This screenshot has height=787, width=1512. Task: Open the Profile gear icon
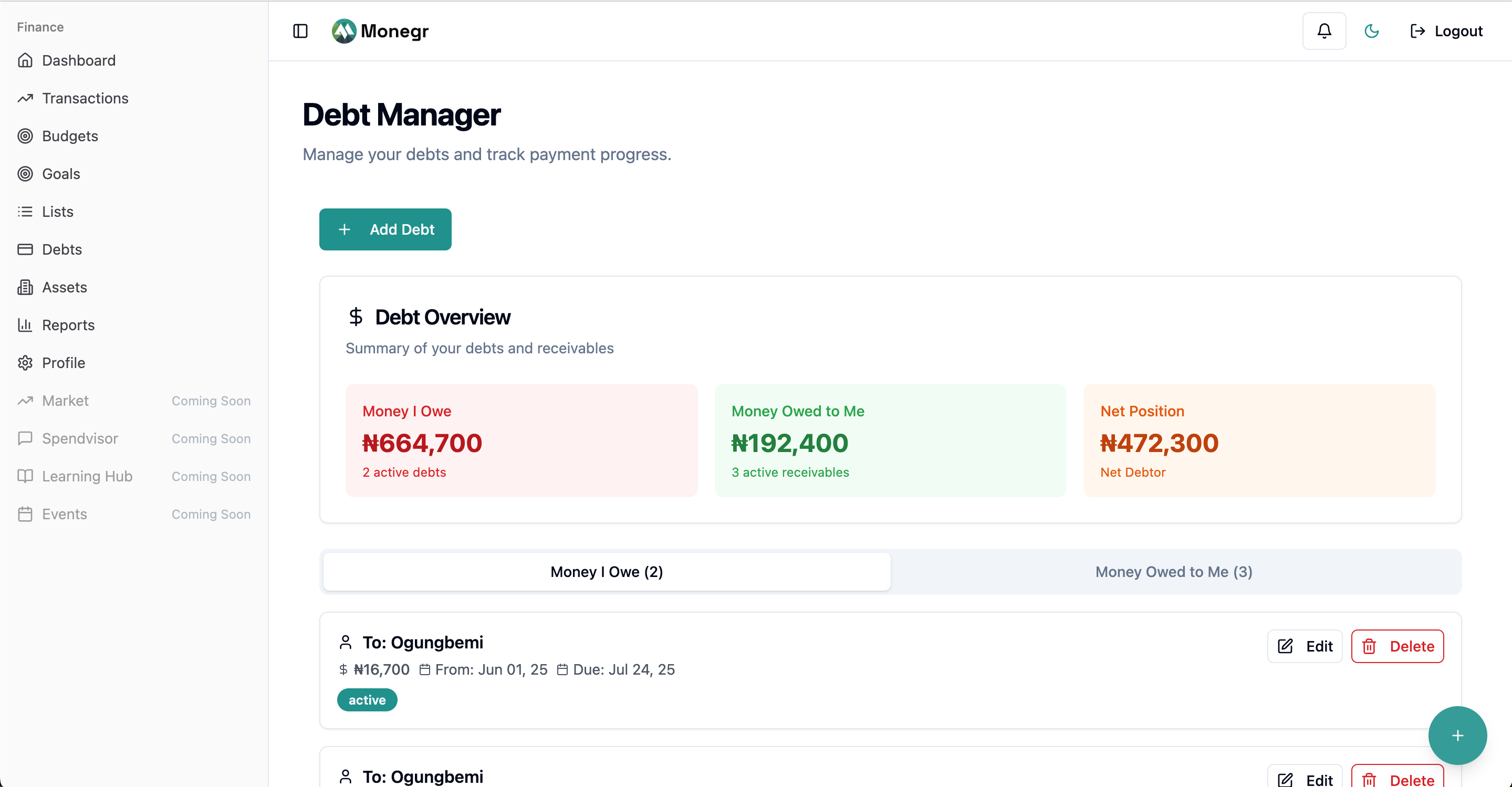(25, 363)
